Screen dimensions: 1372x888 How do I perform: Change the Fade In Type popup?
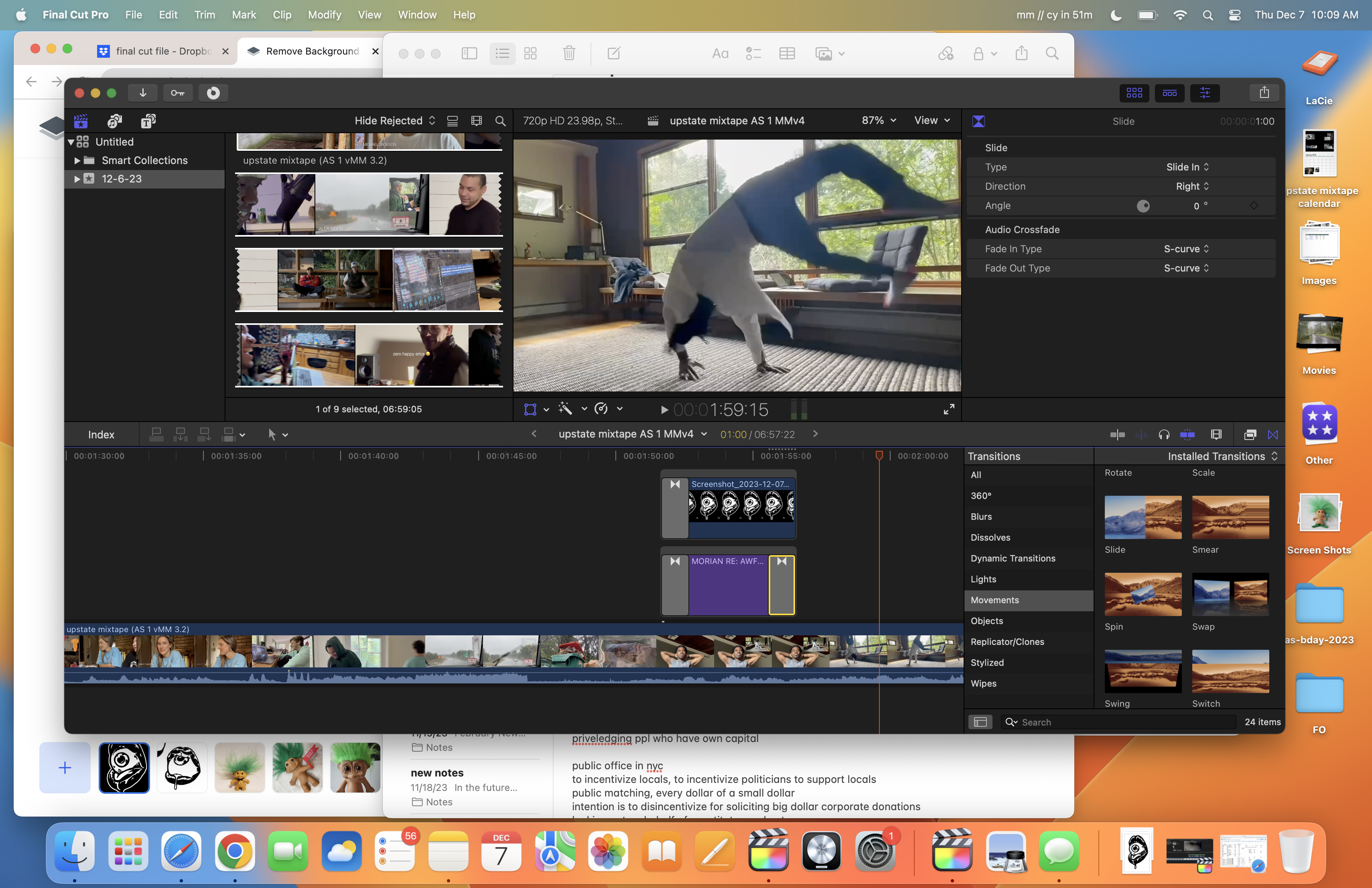point(1186,249)
